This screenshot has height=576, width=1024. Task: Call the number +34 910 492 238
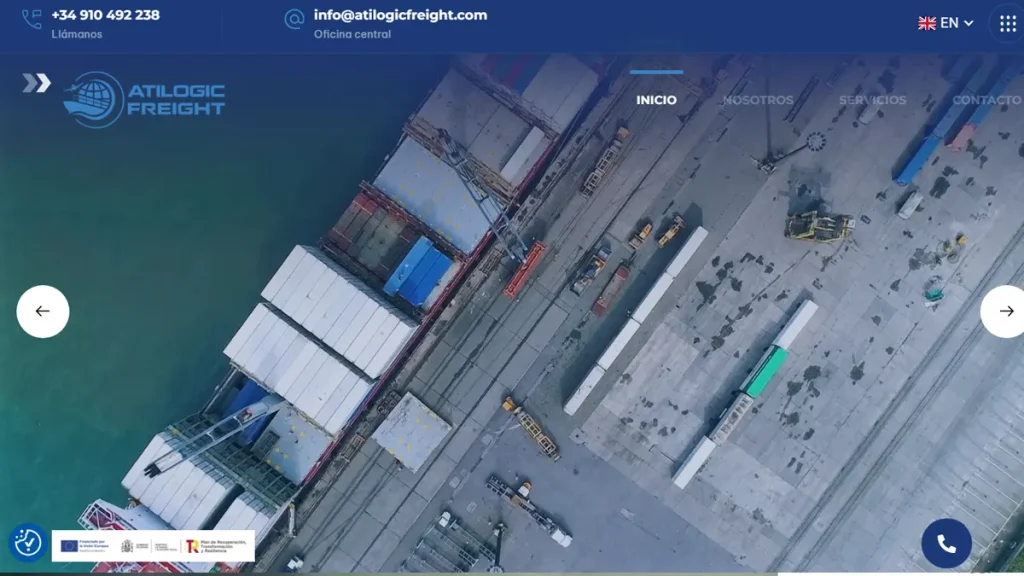point(106,15)
